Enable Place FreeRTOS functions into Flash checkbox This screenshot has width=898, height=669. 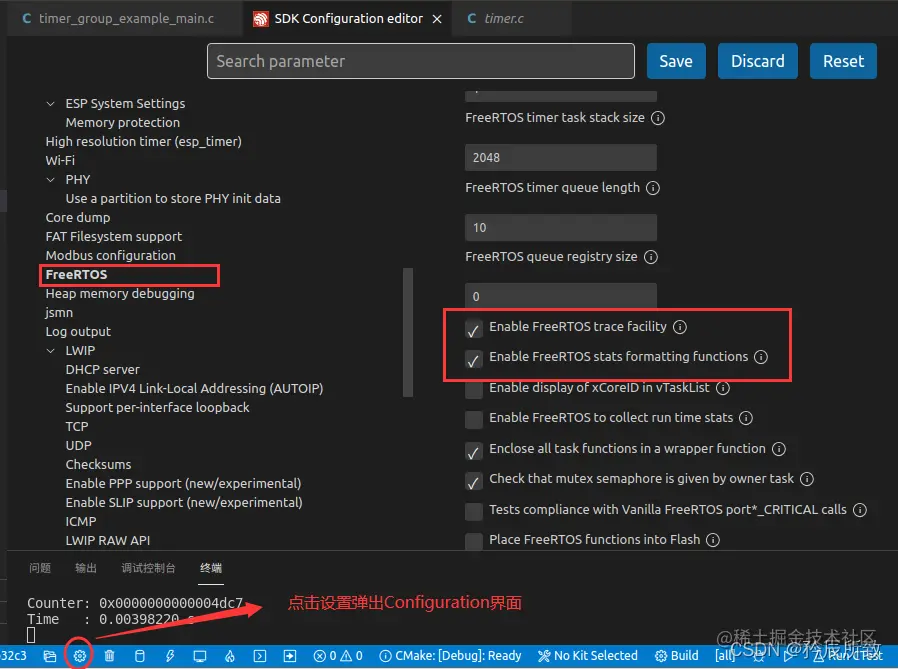pyautogui.click(x=474, y=541)
